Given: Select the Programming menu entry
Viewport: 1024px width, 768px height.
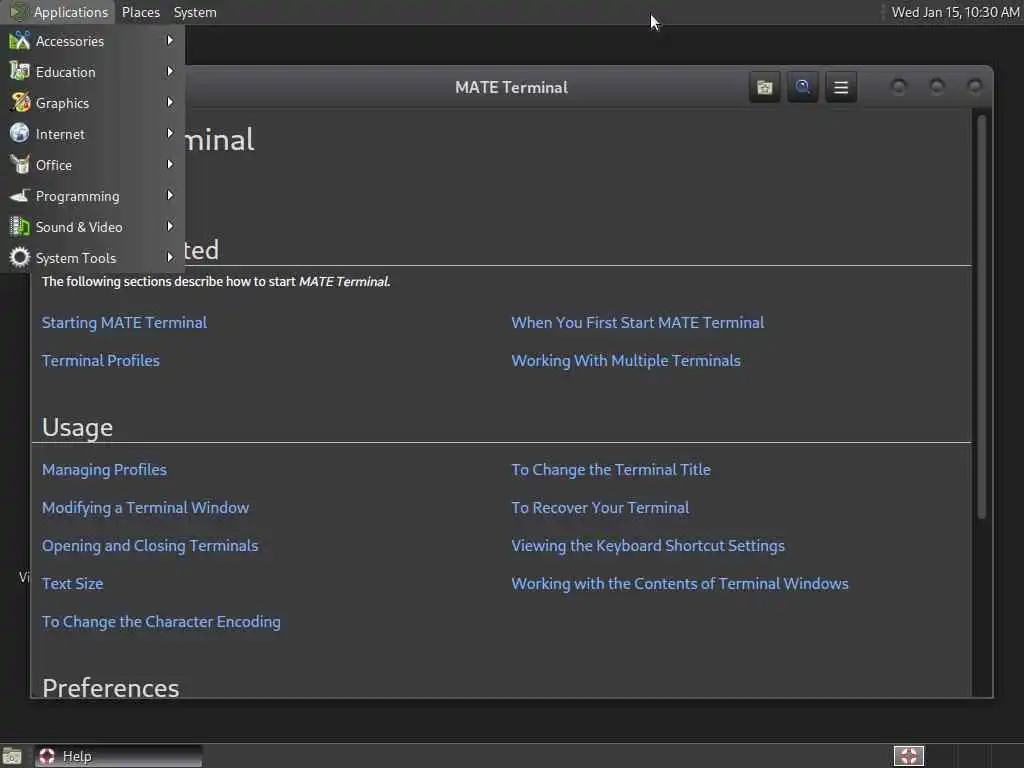Looking at the screenshot, I should point(93,195).
